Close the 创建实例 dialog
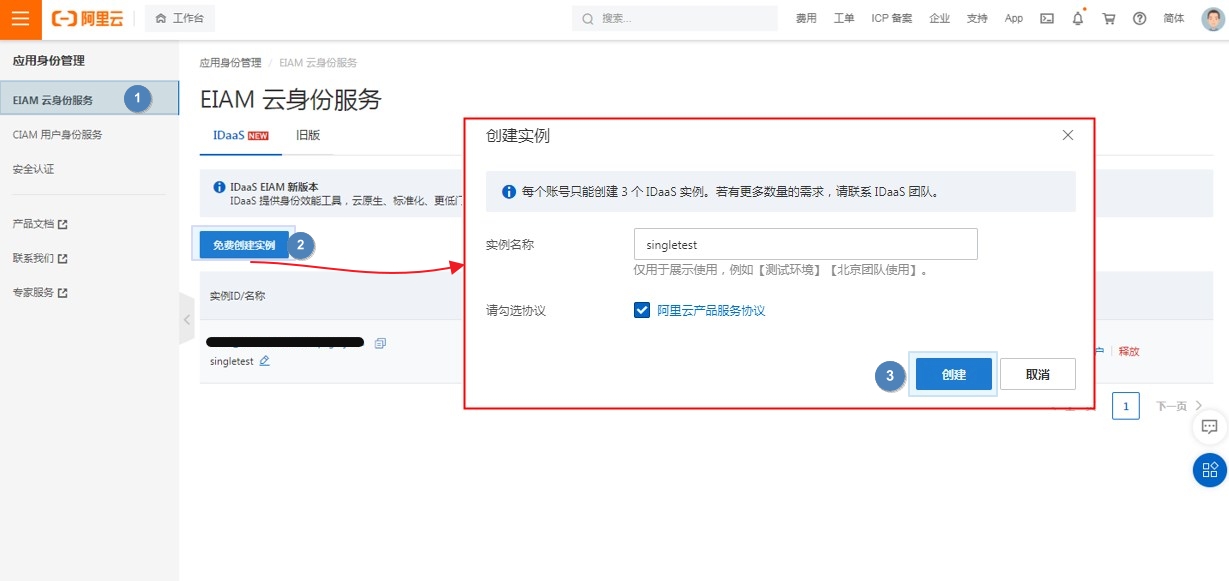 [1067, 135]
